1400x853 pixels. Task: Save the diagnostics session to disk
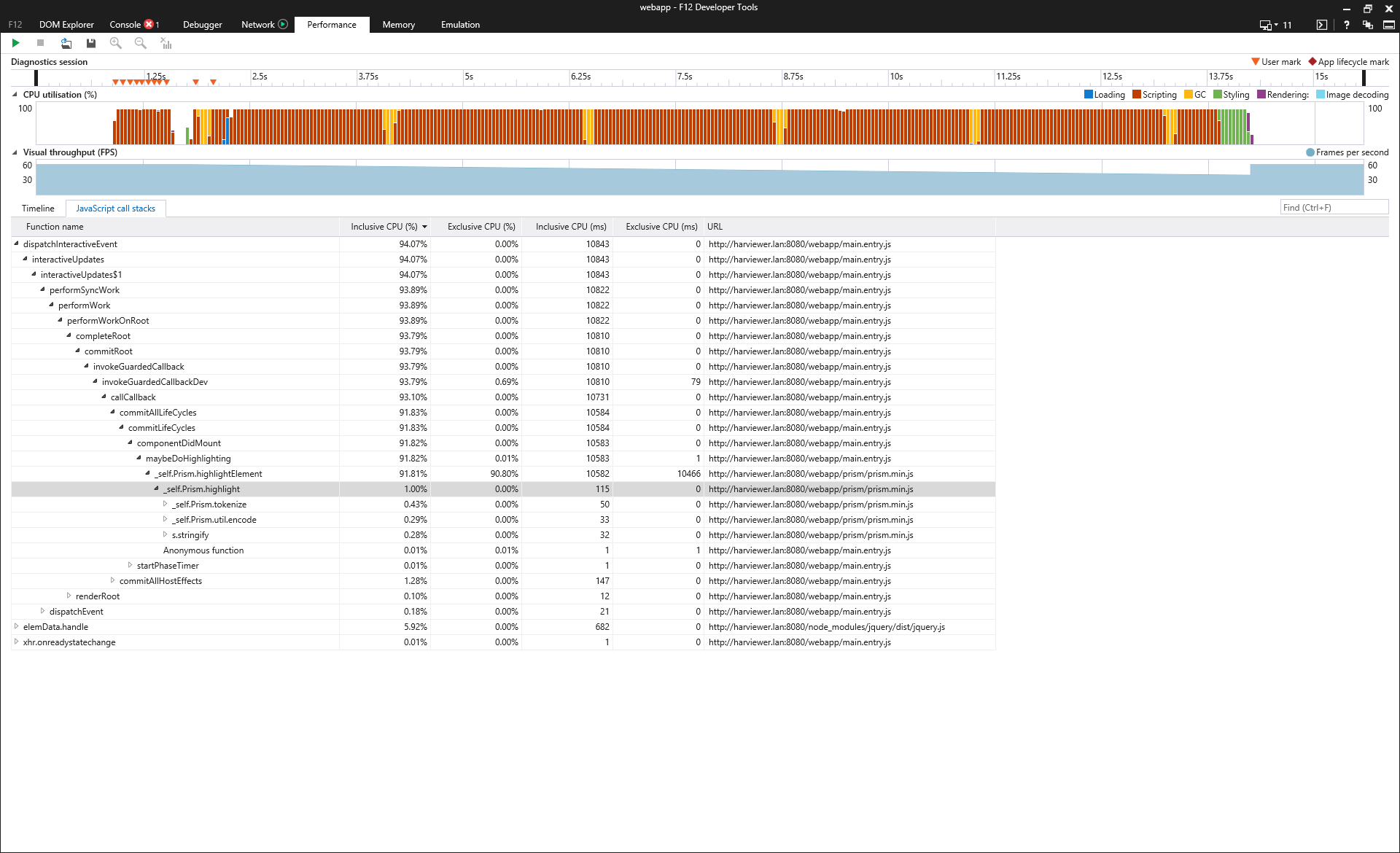91,43
